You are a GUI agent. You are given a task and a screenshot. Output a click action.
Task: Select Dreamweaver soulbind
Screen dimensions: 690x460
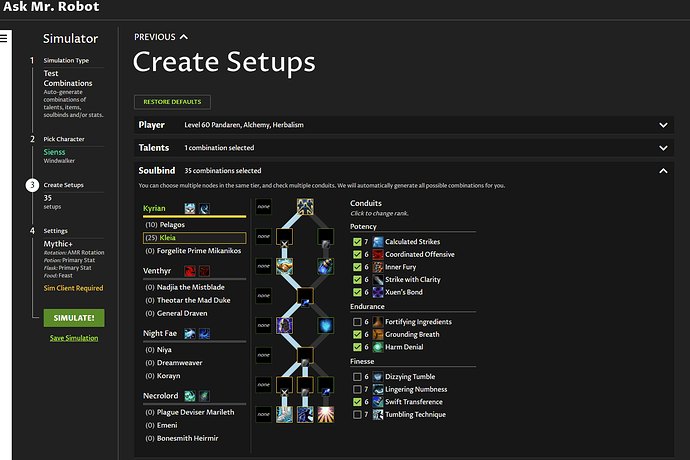click(194, 363)
